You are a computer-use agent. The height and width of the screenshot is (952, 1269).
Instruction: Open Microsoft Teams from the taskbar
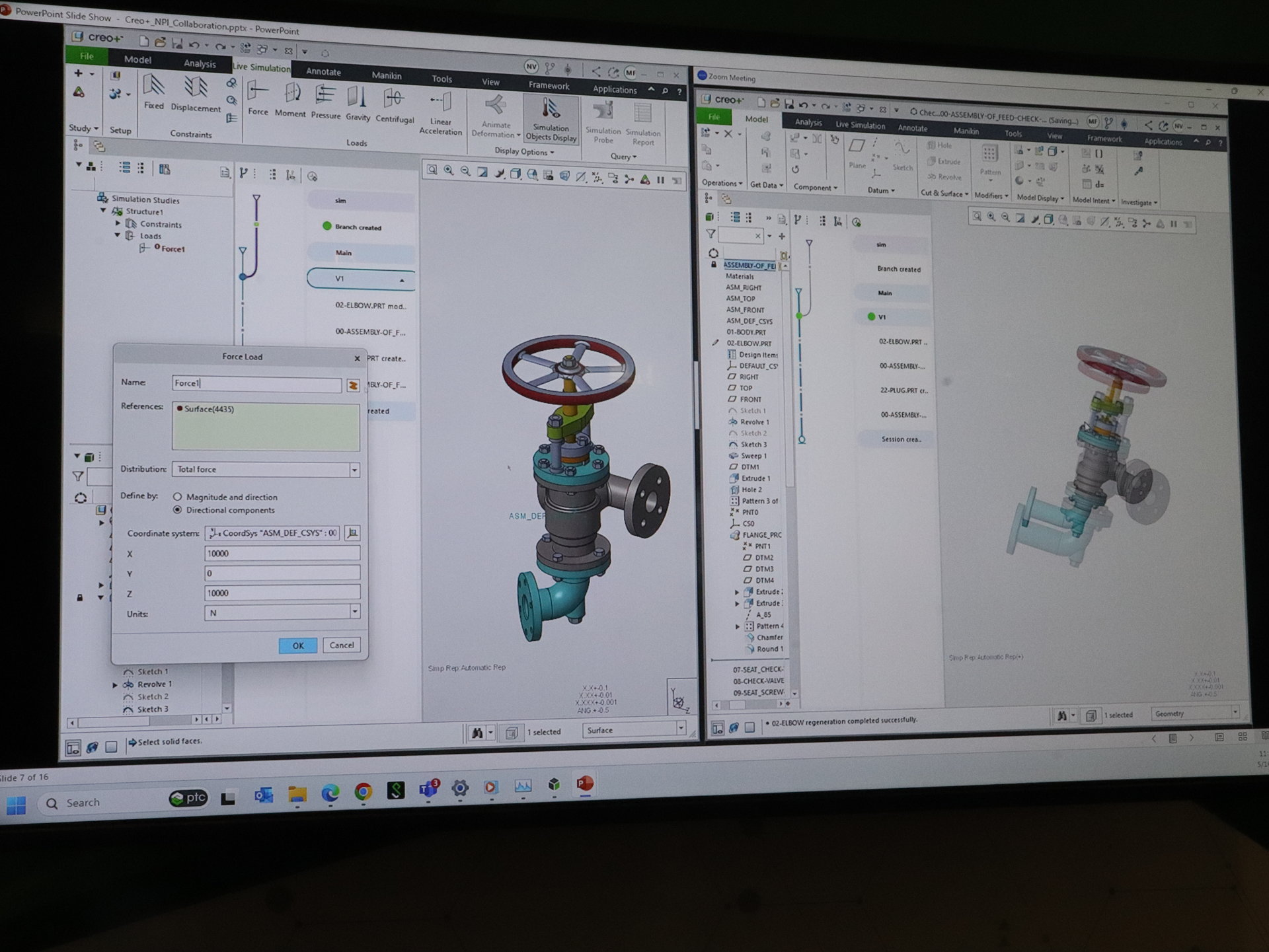[x=428, y=789]
